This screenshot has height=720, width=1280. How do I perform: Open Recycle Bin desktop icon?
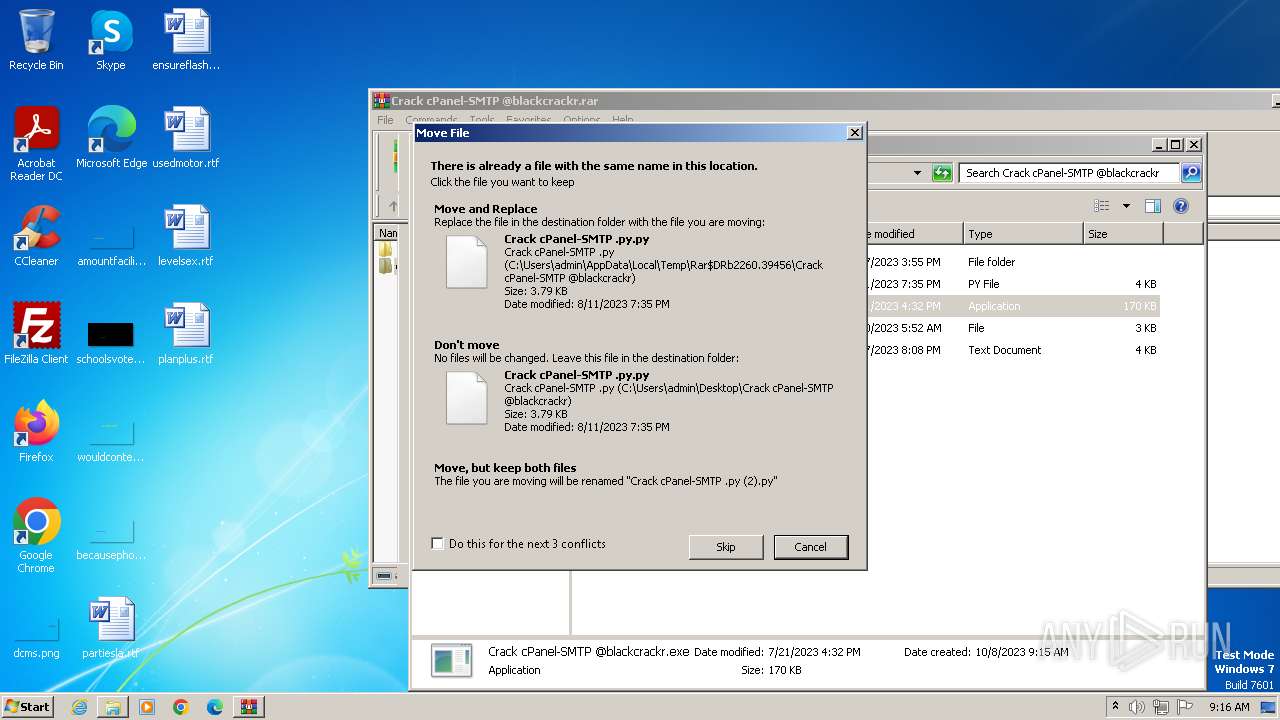(36, 40)
